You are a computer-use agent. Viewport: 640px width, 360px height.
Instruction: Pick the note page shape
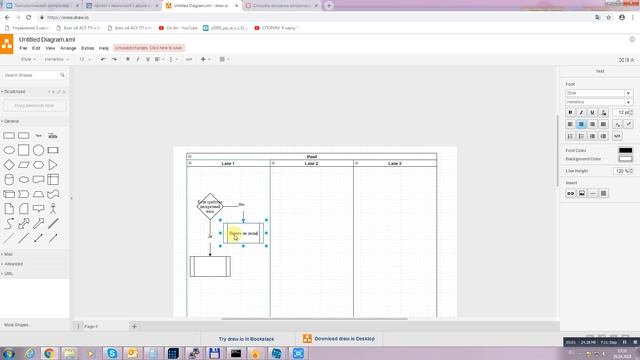pos(9,209)
